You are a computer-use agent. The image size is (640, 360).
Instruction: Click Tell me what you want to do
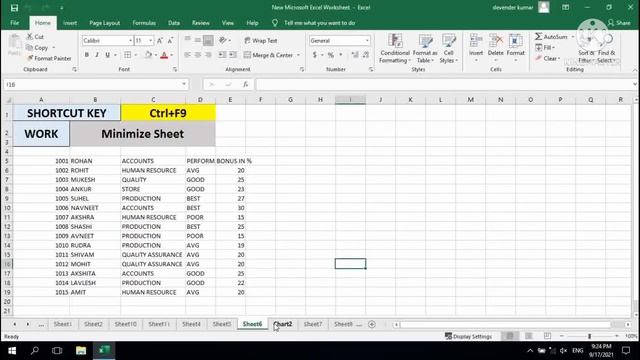pyautogui.click(x=320, y=23)
